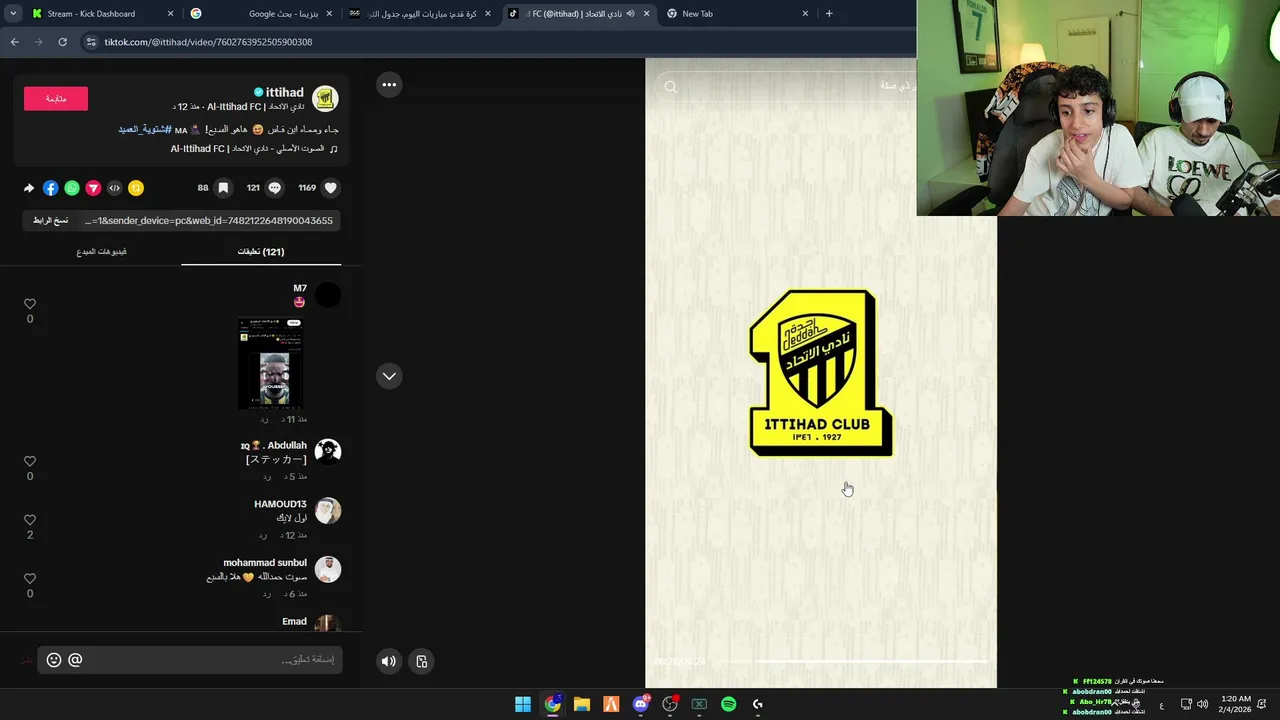Share the video to WhatsApp
This screenshot has width=1280, height=720.
pos(72,188)
